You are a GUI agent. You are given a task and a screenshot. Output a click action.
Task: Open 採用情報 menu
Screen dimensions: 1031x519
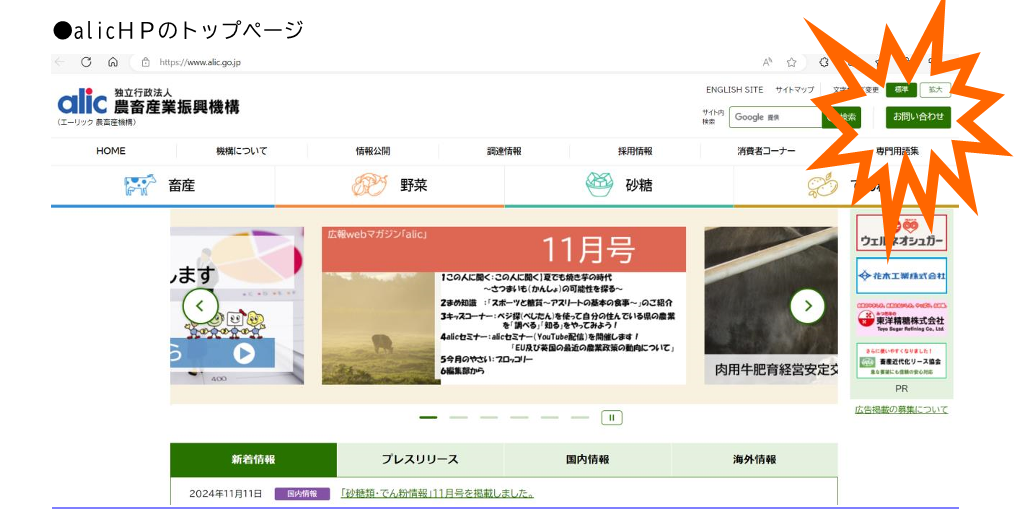[x=635, y=151]
